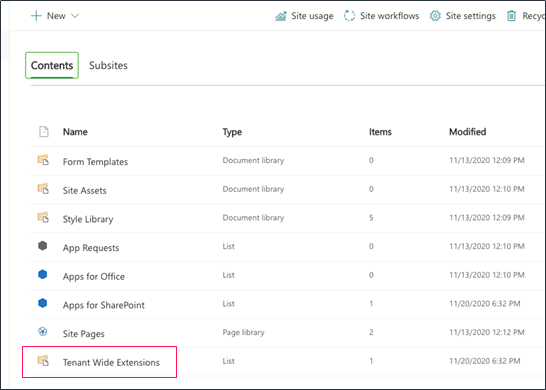Click 'Document library' type in Site Assets row
This screenshot has height=390, width=546.
254,189
